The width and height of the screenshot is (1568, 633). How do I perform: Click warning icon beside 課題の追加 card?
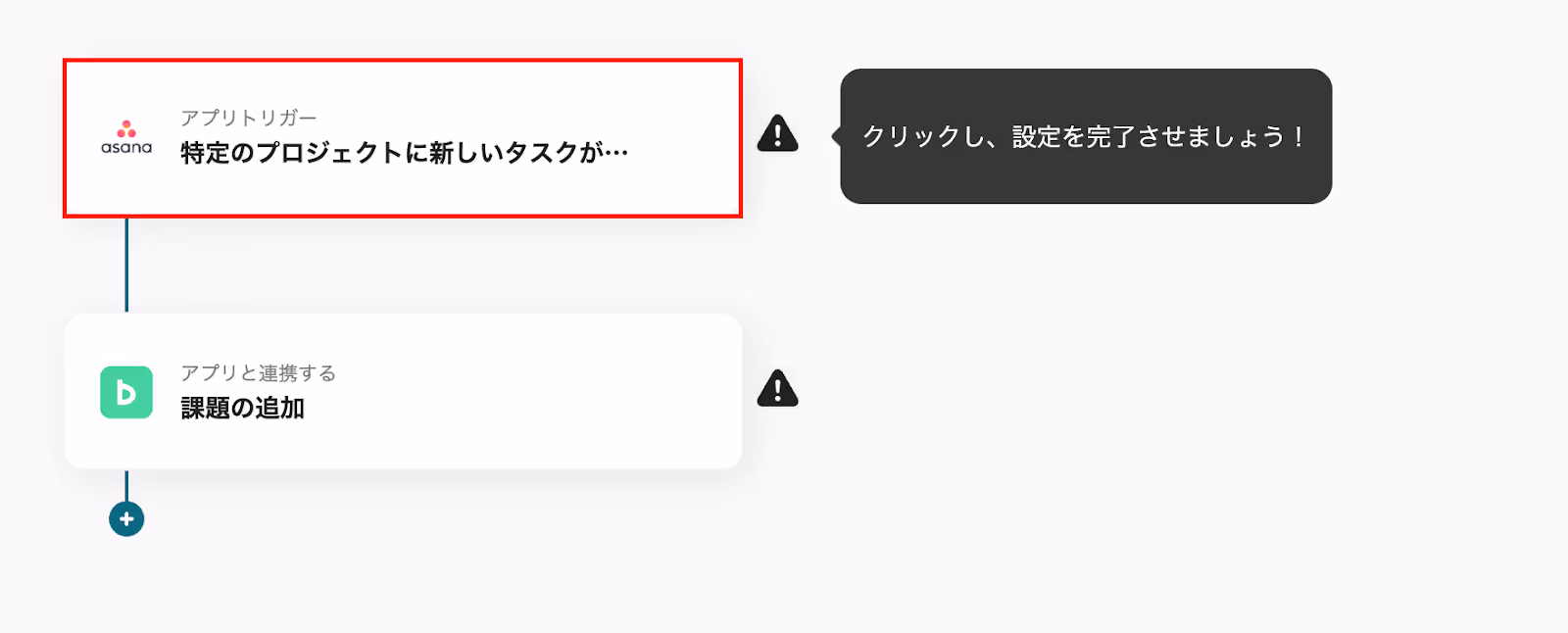778,388
